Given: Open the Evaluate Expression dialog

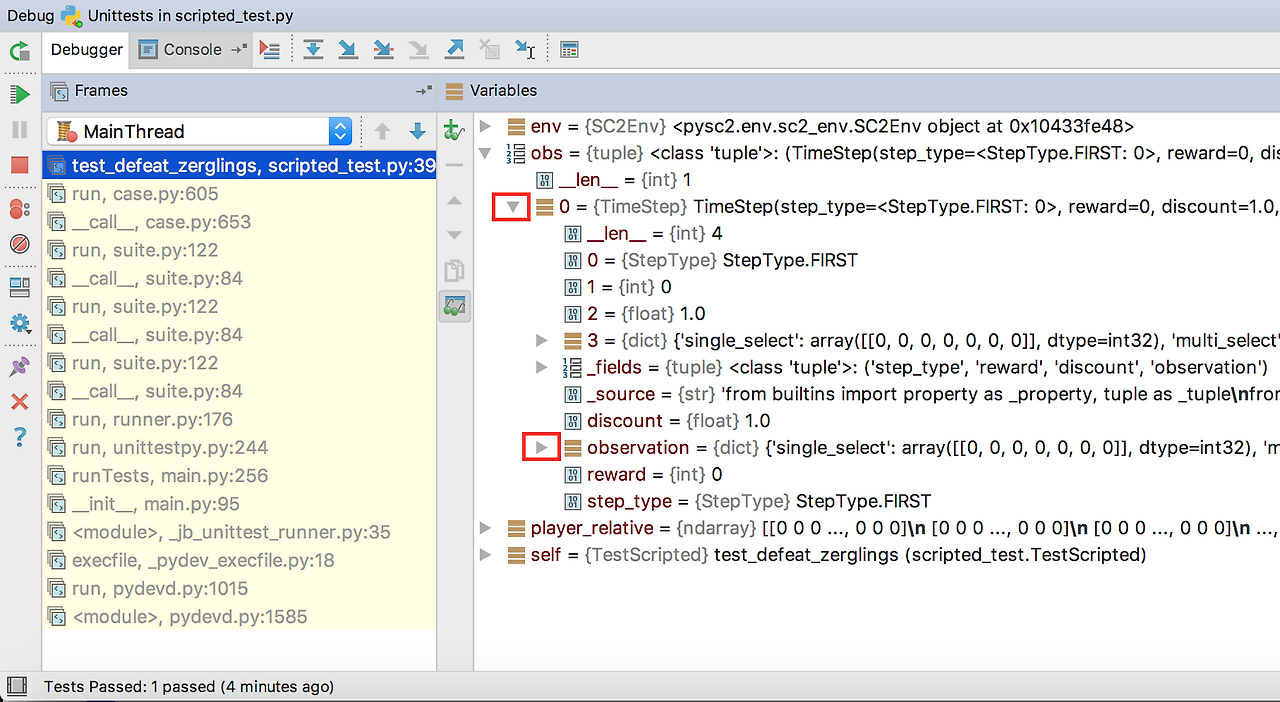Looking at the screenshot, I should tap(569, 50).
